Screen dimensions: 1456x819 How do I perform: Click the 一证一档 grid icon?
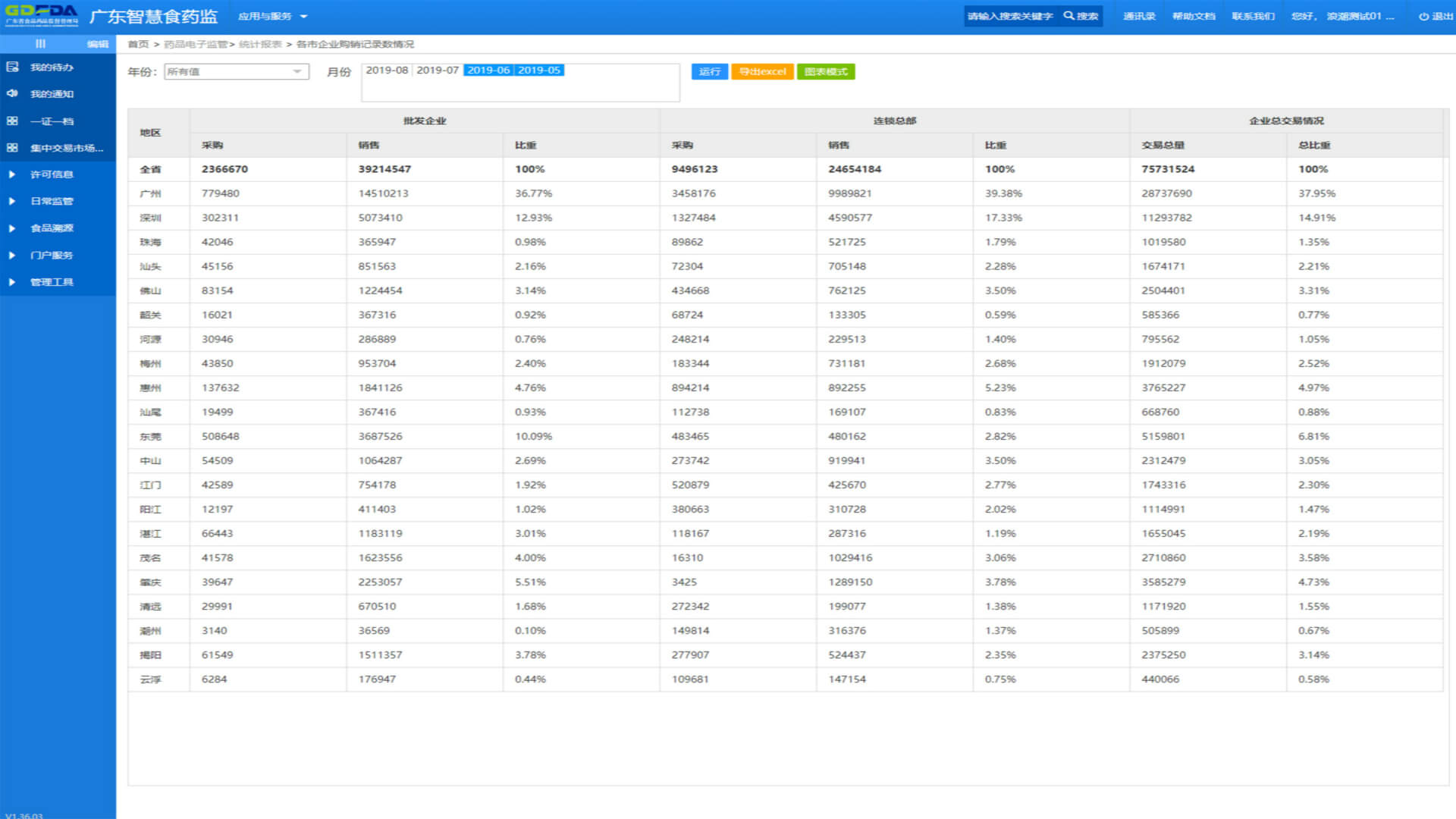coord(12,121)
